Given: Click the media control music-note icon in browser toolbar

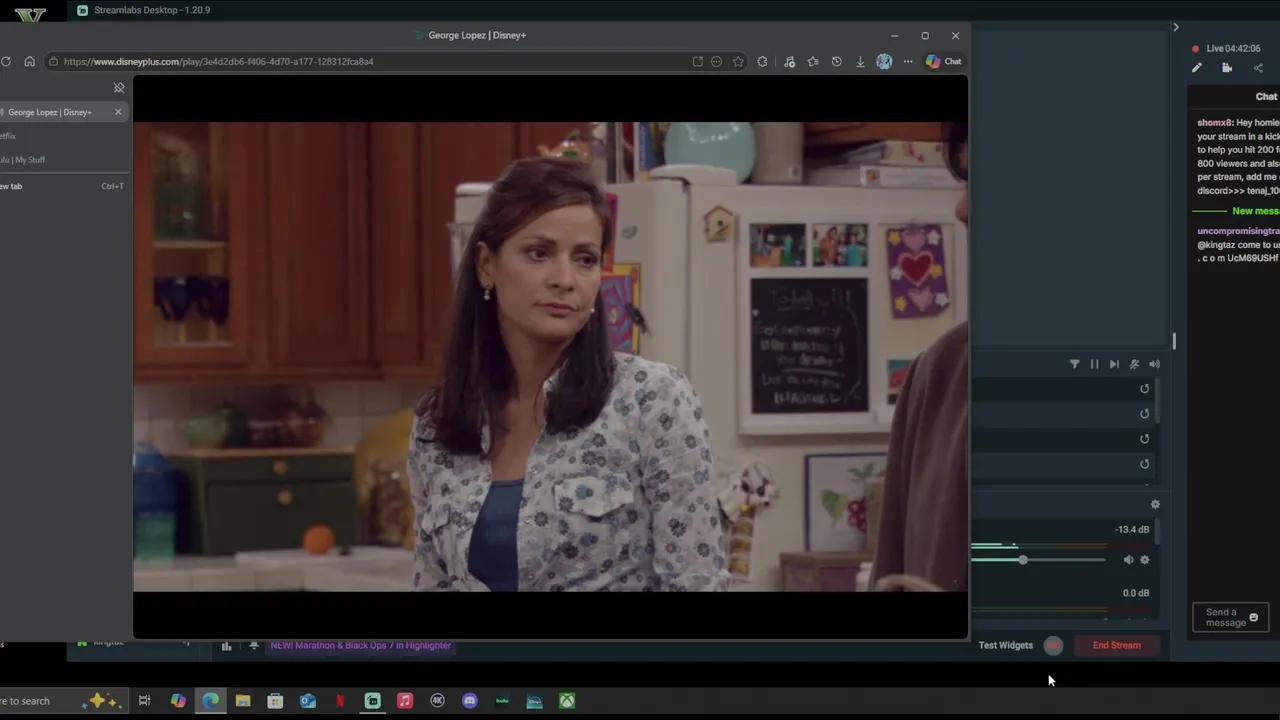Looking at the screenshot, I should [x=789, y=61].
